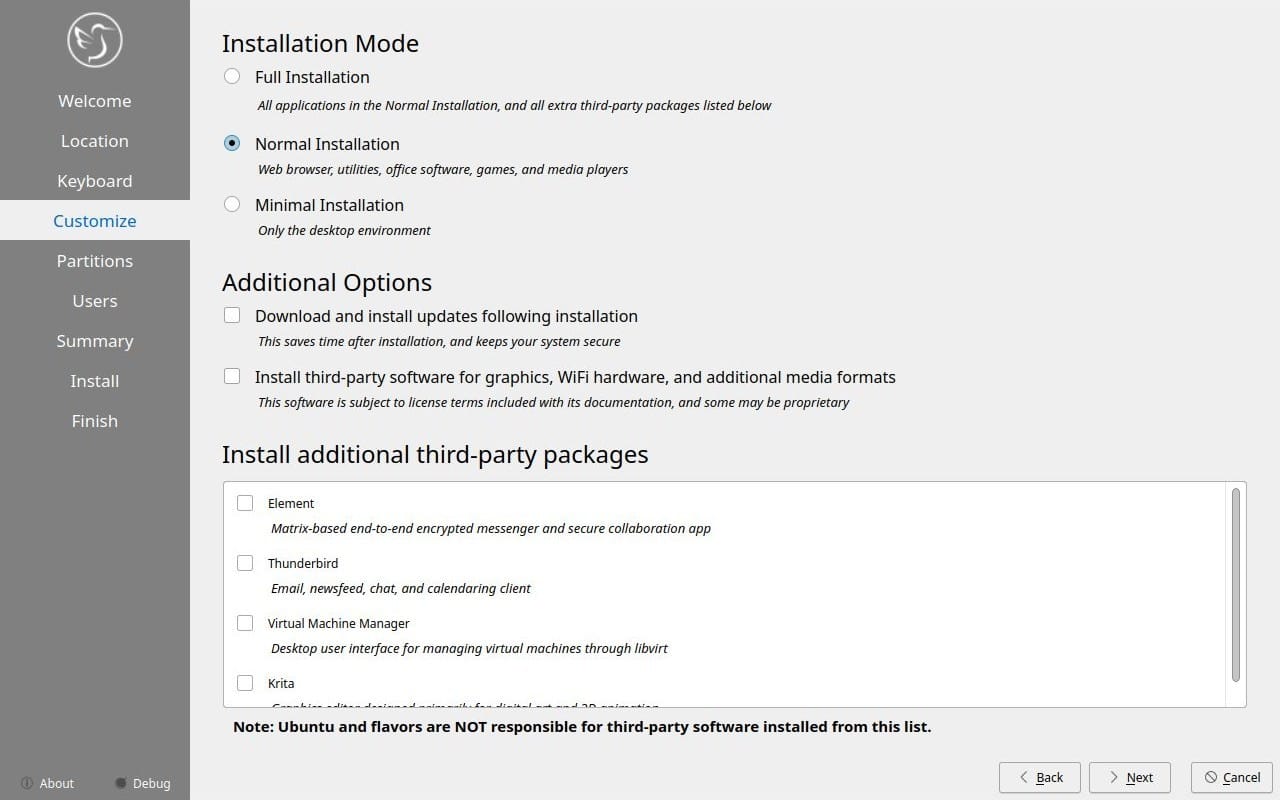This screenshot has width=1280, height=800.
Task: Select Minimal Installation mode
Action: tap(232, 204)
